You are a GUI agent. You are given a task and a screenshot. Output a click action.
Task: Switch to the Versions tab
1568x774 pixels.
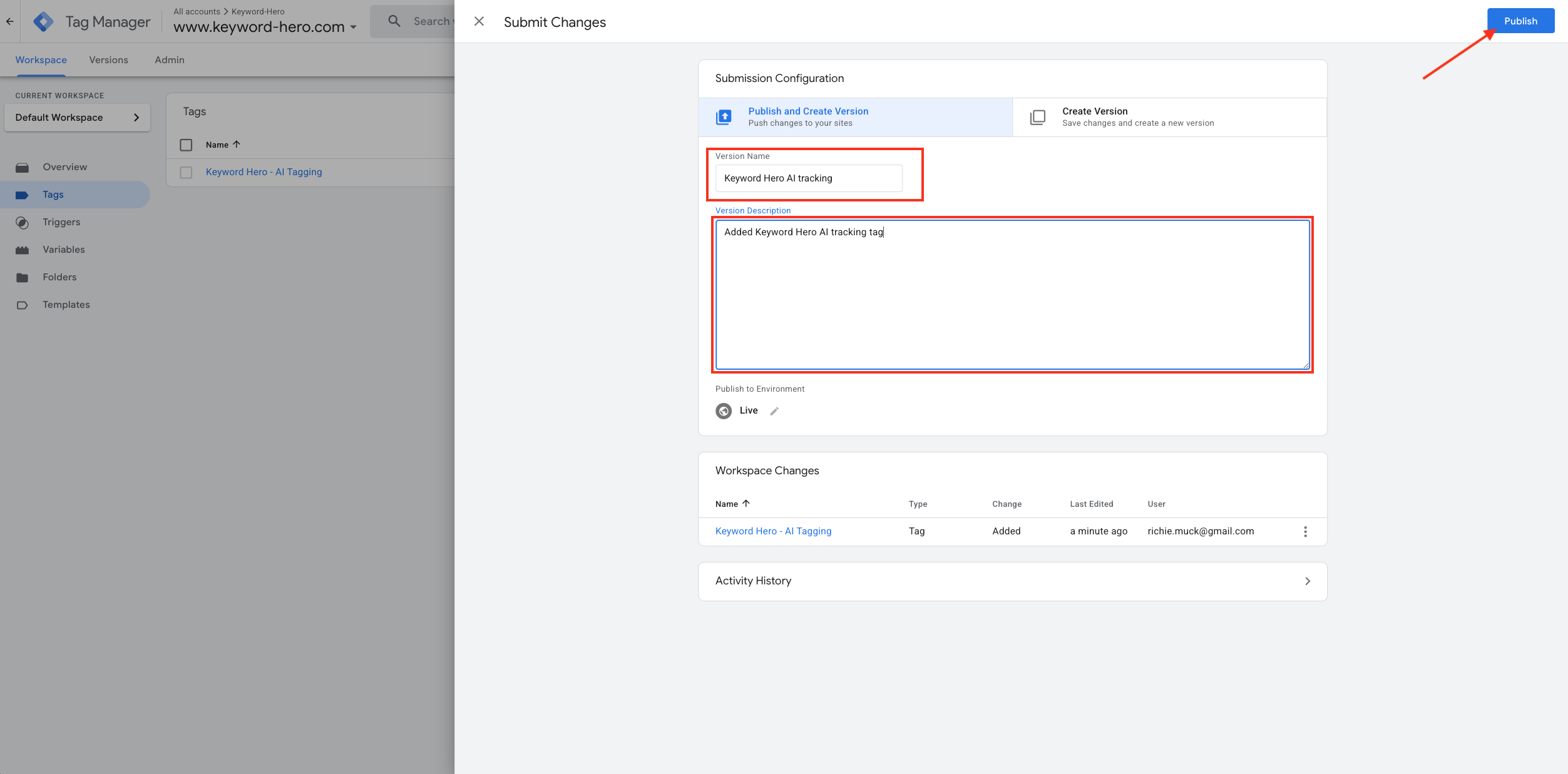(108, 60)
